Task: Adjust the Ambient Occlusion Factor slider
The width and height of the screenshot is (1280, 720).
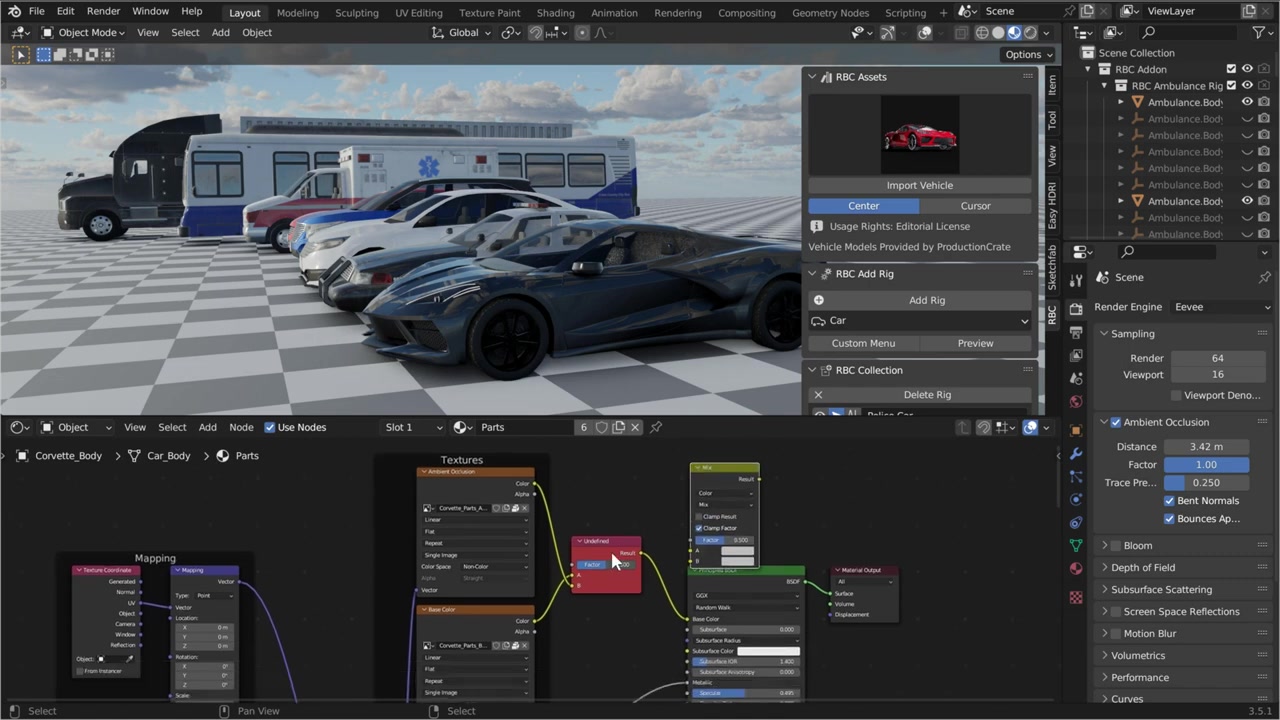Action: click(1206, 465)
